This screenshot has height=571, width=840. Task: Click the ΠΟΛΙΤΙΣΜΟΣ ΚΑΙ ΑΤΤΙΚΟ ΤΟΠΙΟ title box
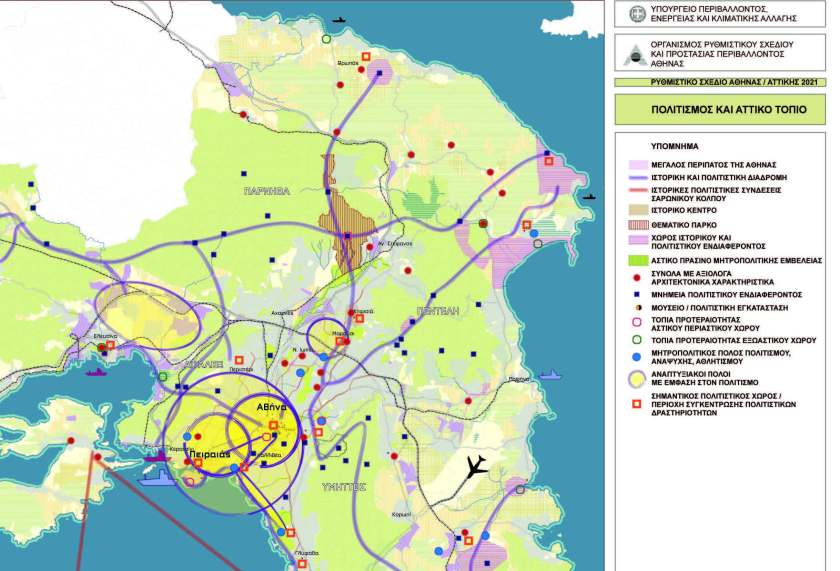pyautogui.click(x=720, y=109)
